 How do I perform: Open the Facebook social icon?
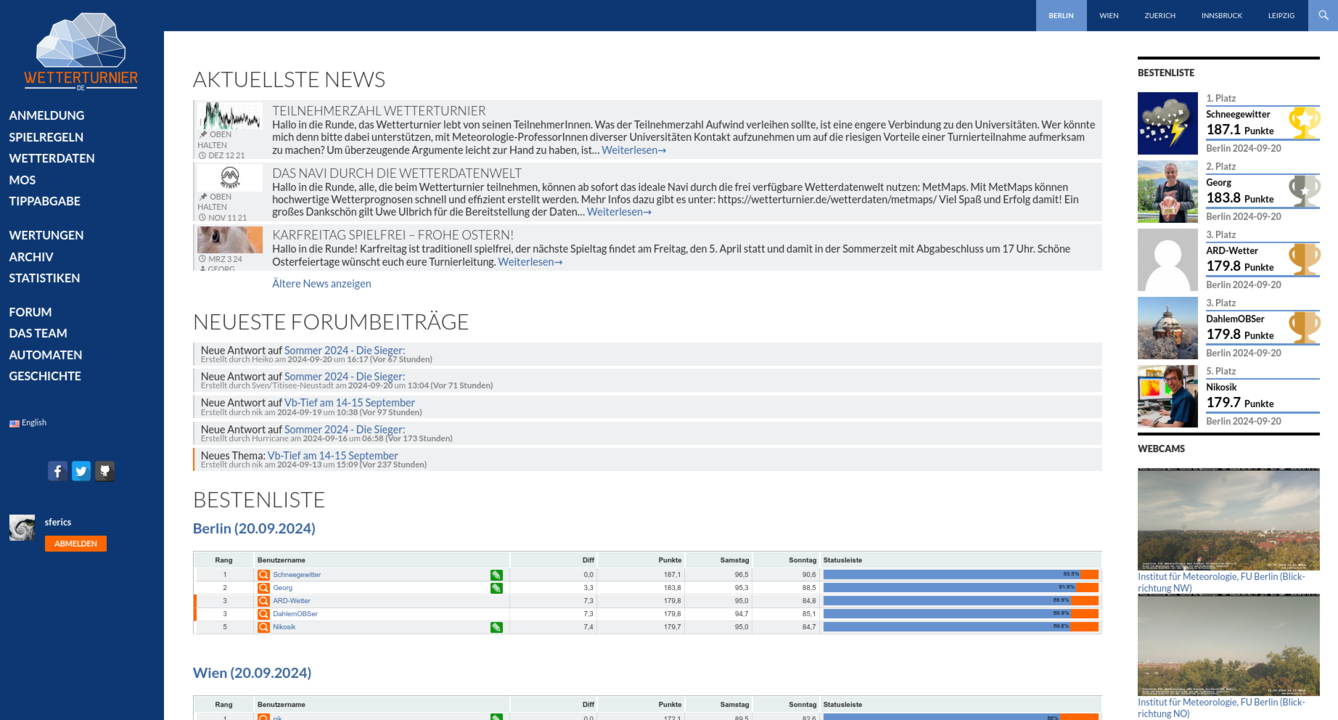[58, 471]
